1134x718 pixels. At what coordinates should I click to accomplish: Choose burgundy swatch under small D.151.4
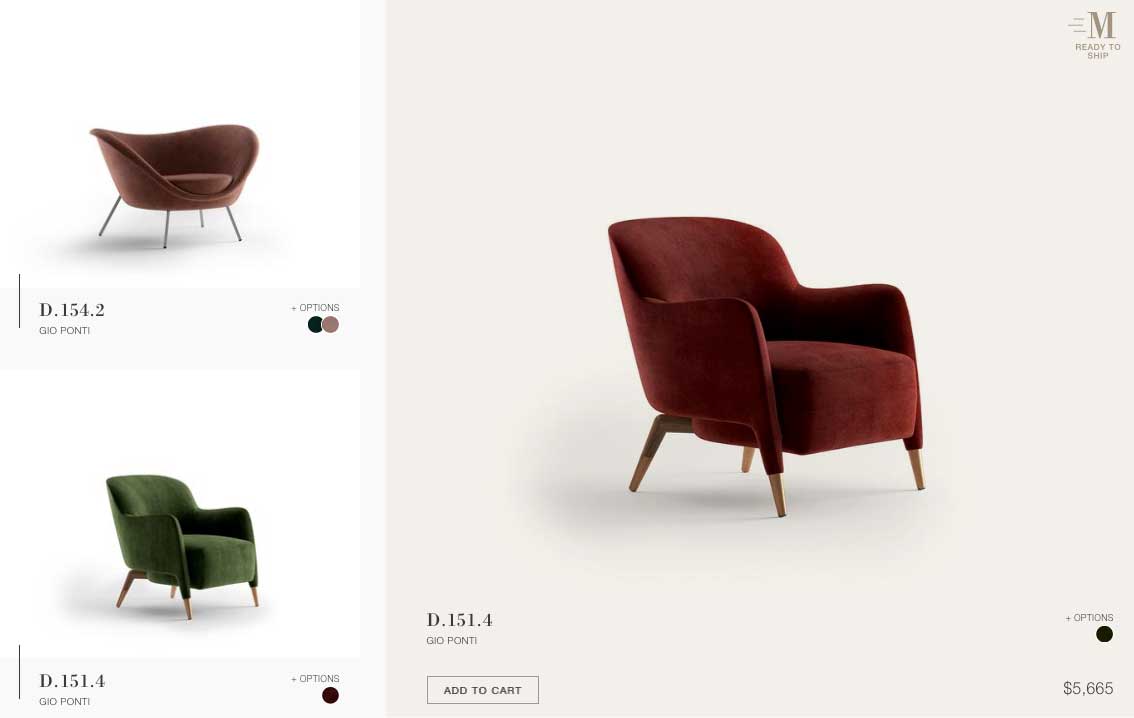tap(331, 695)
